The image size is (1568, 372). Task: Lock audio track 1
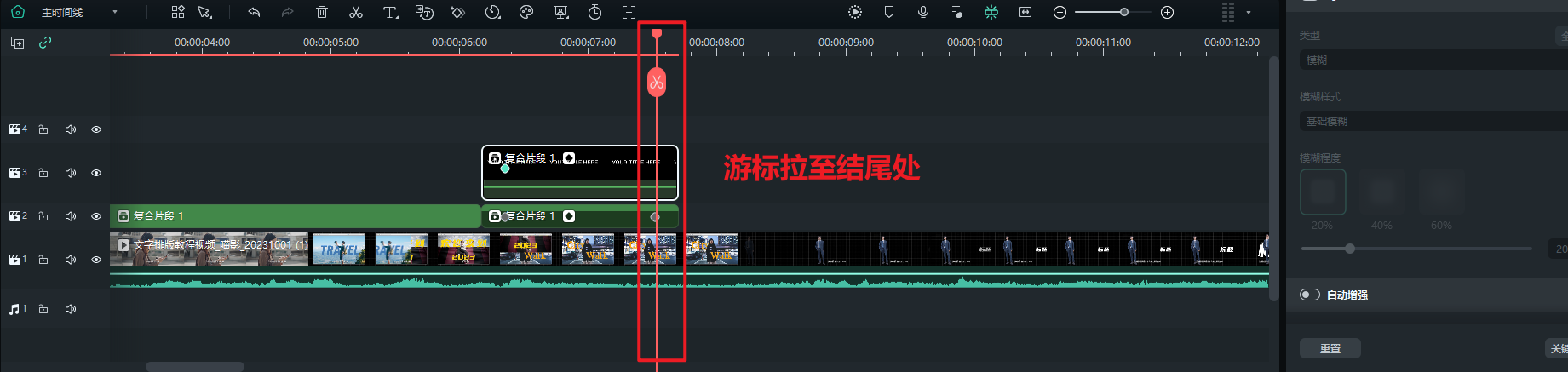pos(43,309)
